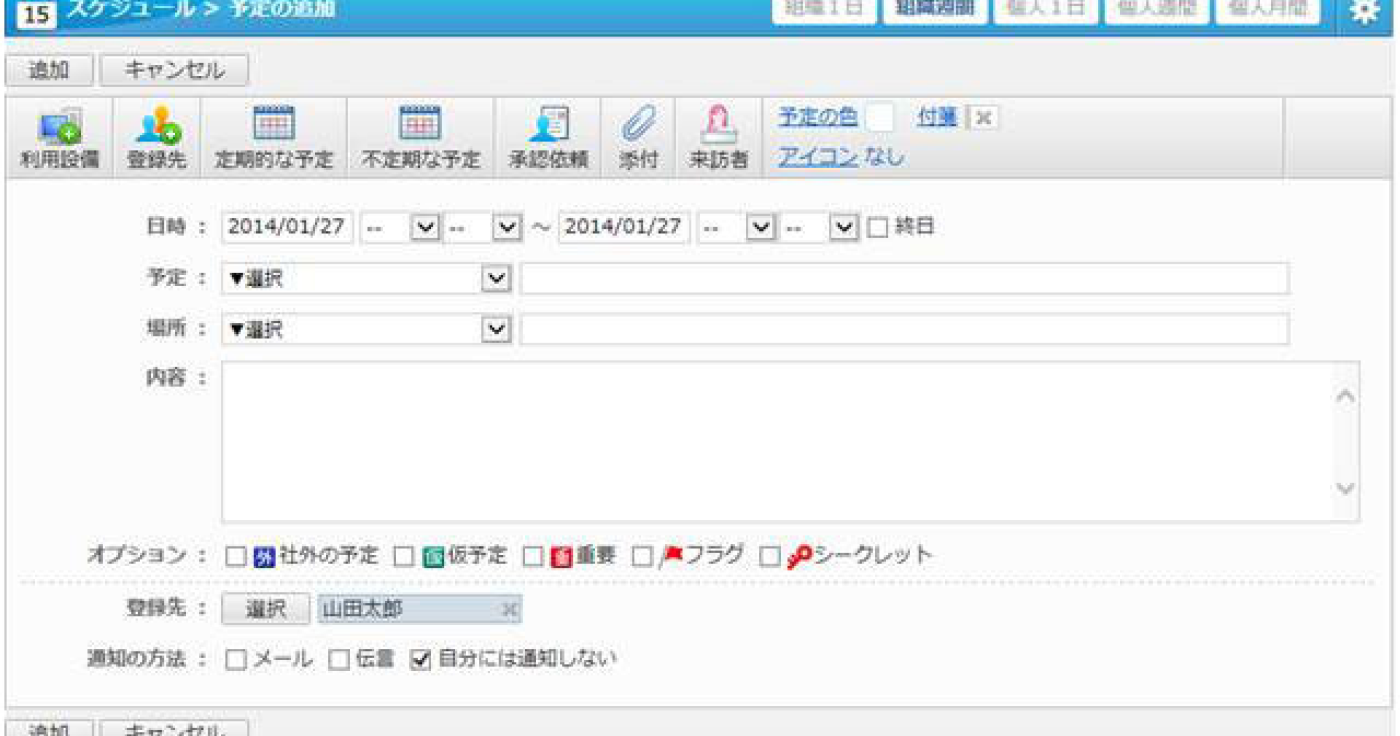This screenshot has width=1400, height=736.
Task: Clear the 付箋 with the x box
Action: click(x=984, y=118)
